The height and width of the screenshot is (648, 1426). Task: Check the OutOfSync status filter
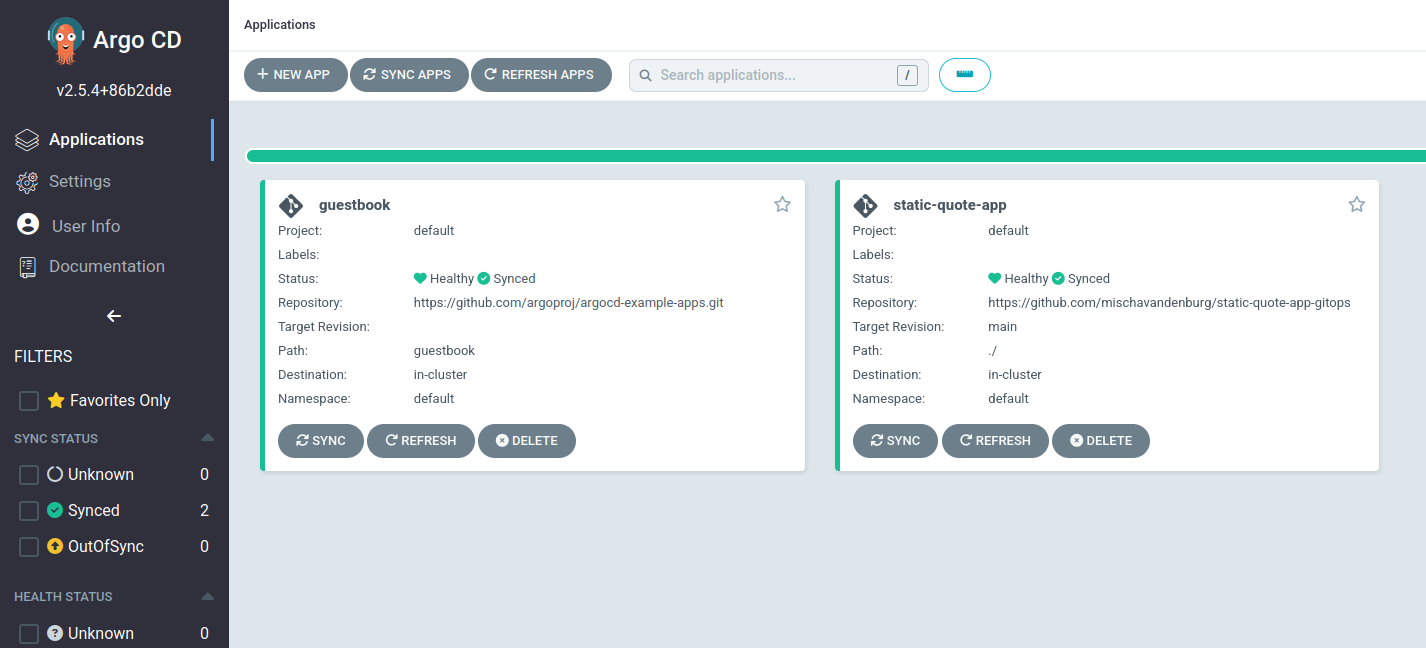pos(28,546)
